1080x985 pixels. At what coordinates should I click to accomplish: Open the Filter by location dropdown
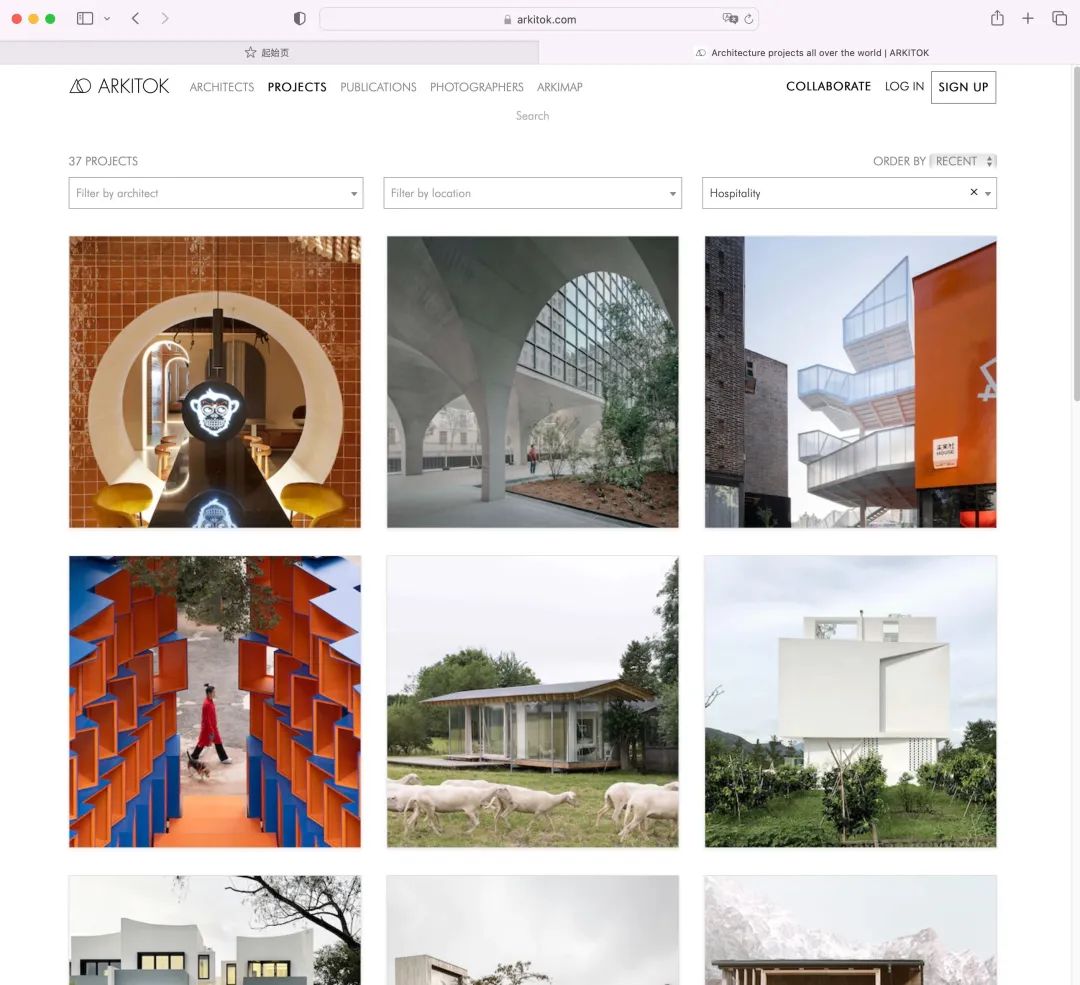pyautogui.click(x=672, y=194)
